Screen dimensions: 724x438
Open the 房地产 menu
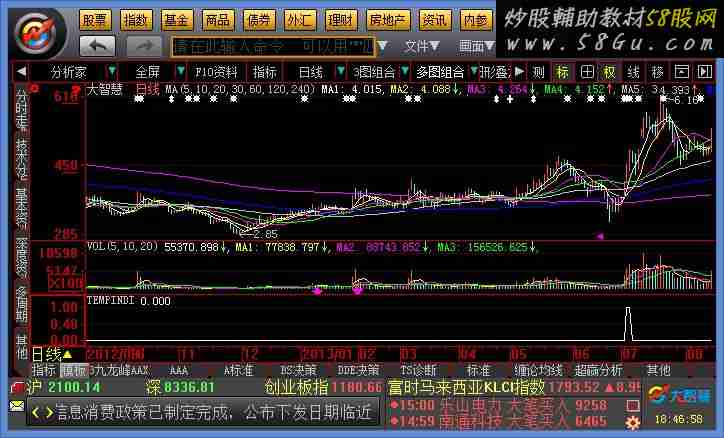[x=388, y=20]
